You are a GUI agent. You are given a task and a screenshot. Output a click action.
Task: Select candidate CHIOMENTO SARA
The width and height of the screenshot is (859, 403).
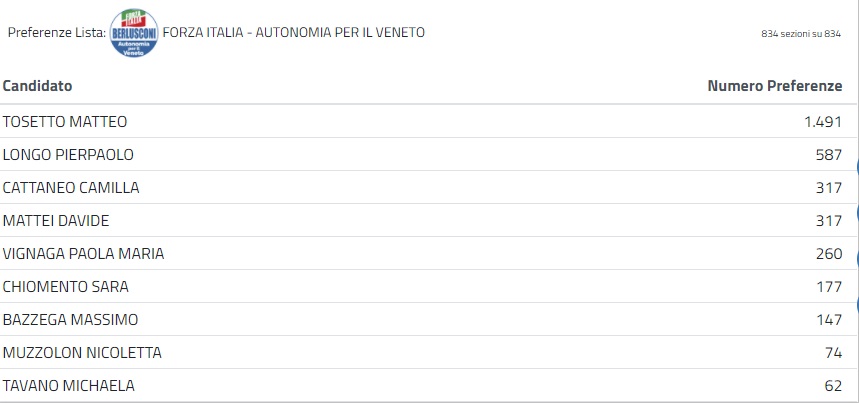coord(66,287)
